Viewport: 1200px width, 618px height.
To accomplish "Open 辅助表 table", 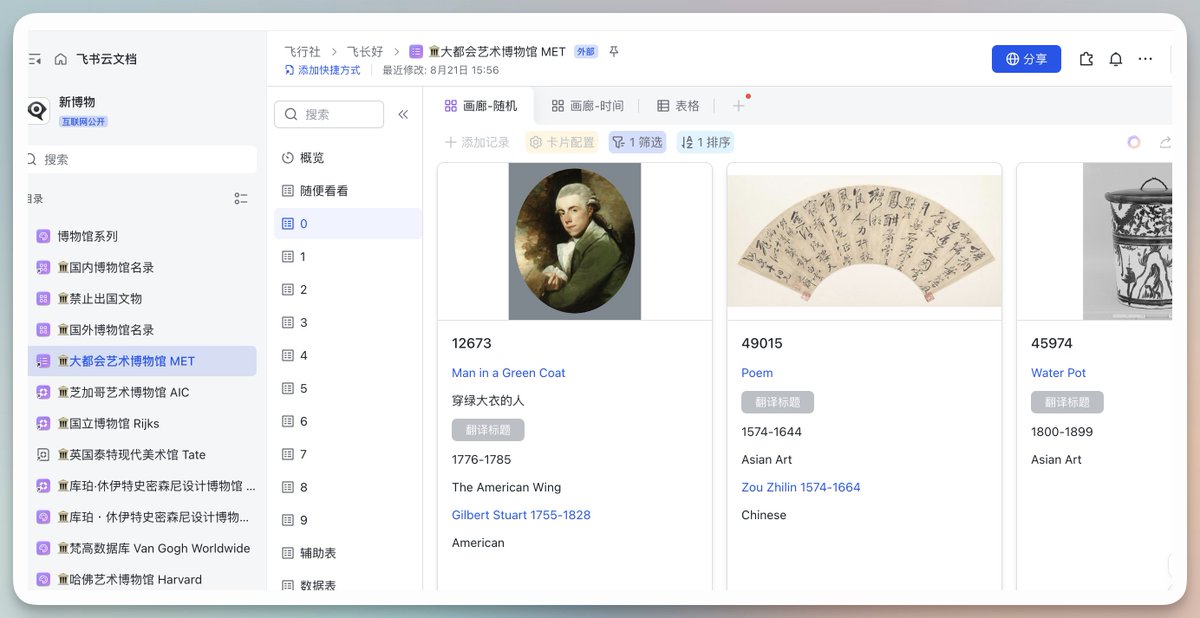I will point(347,553).
